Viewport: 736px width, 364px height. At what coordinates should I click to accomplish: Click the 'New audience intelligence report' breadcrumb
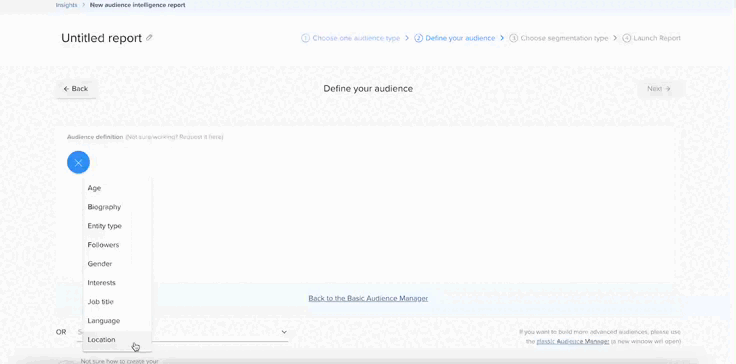(138, 5)
